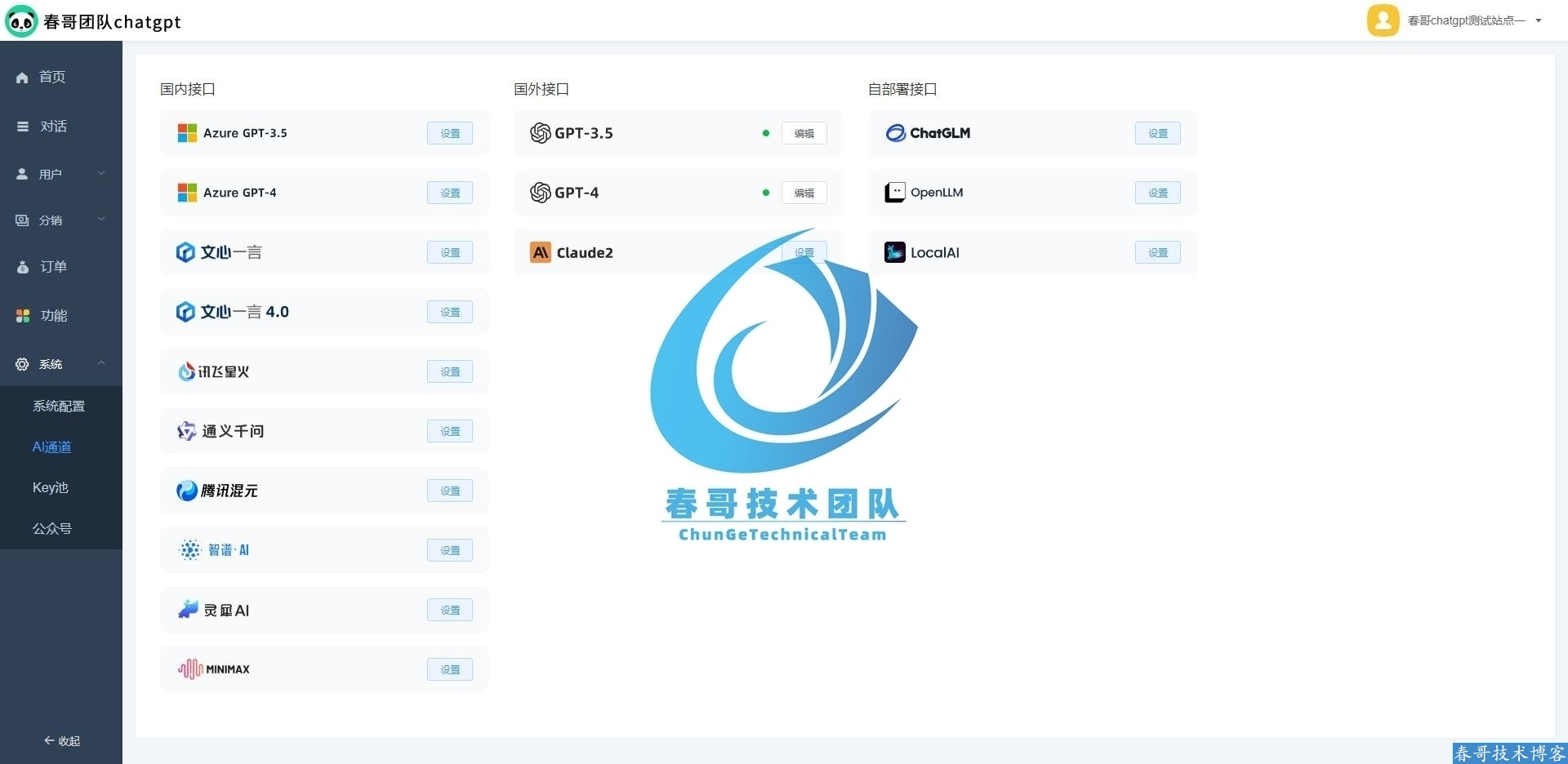Screen dimensions: 1568x764
Task: Collapse sidebar with 收起 button
Action: point(62,741)
